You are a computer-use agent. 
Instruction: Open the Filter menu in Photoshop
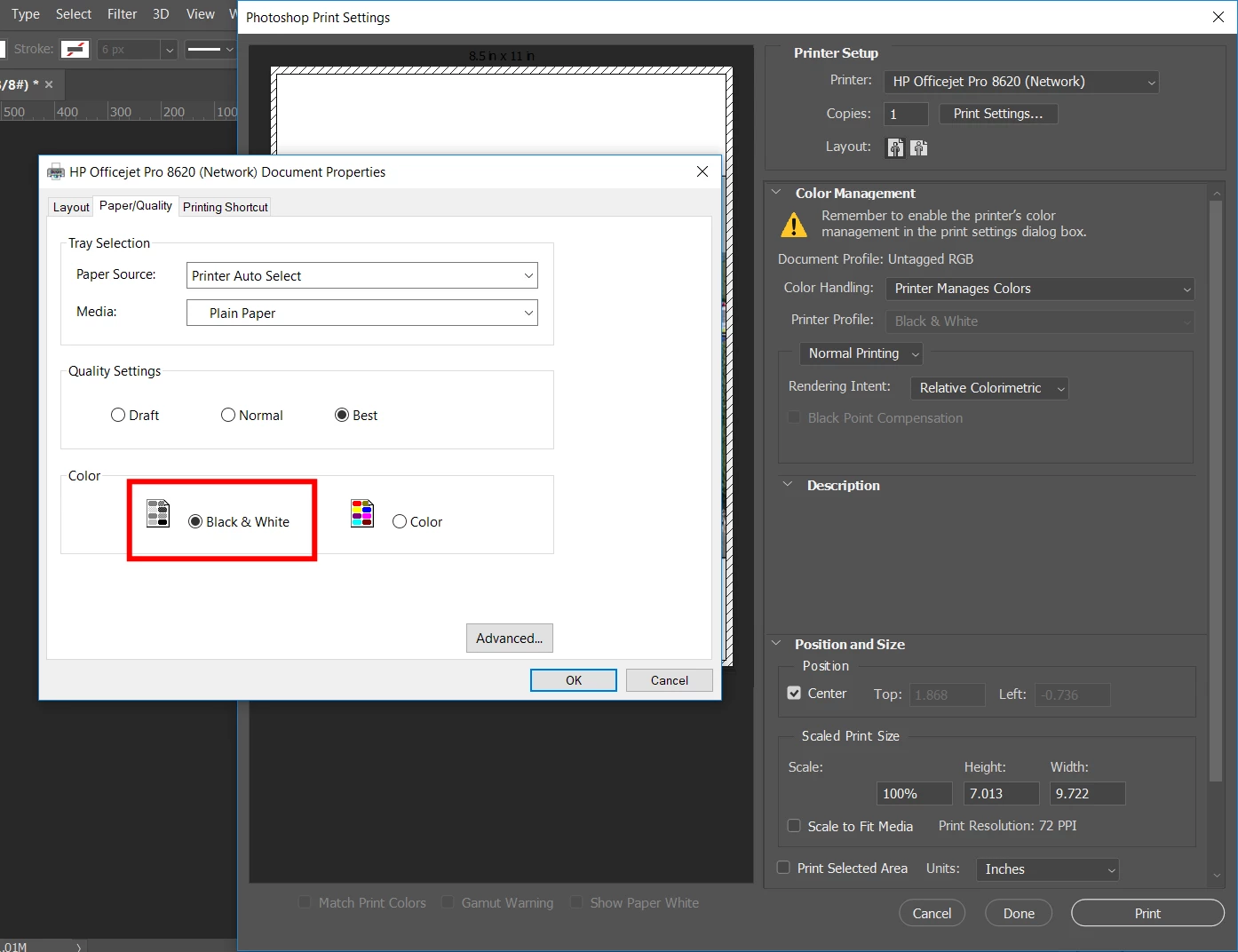pyautogui.click(x=123, y=14)
